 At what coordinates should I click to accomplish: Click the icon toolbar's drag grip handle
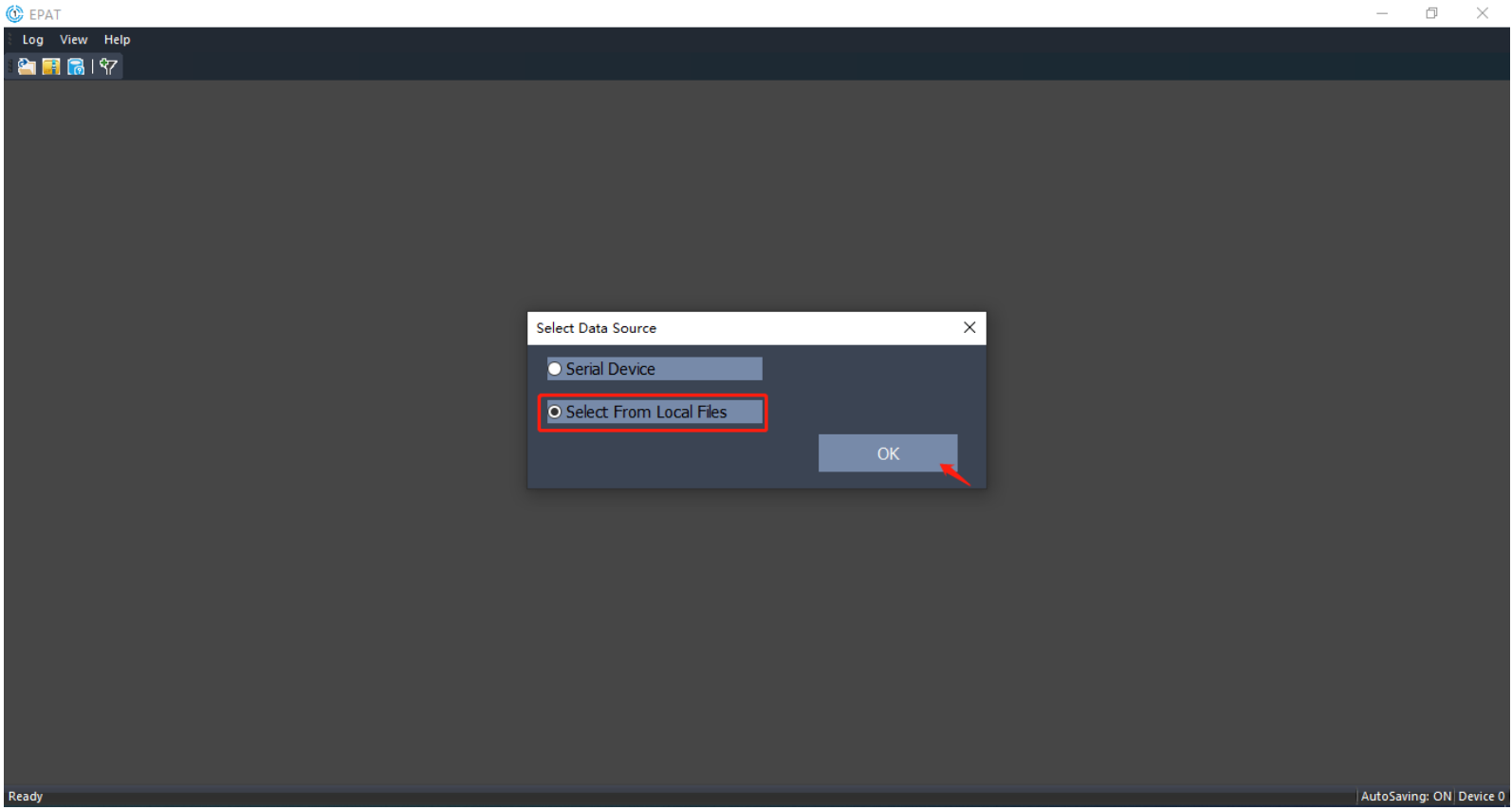coord(9,66)
